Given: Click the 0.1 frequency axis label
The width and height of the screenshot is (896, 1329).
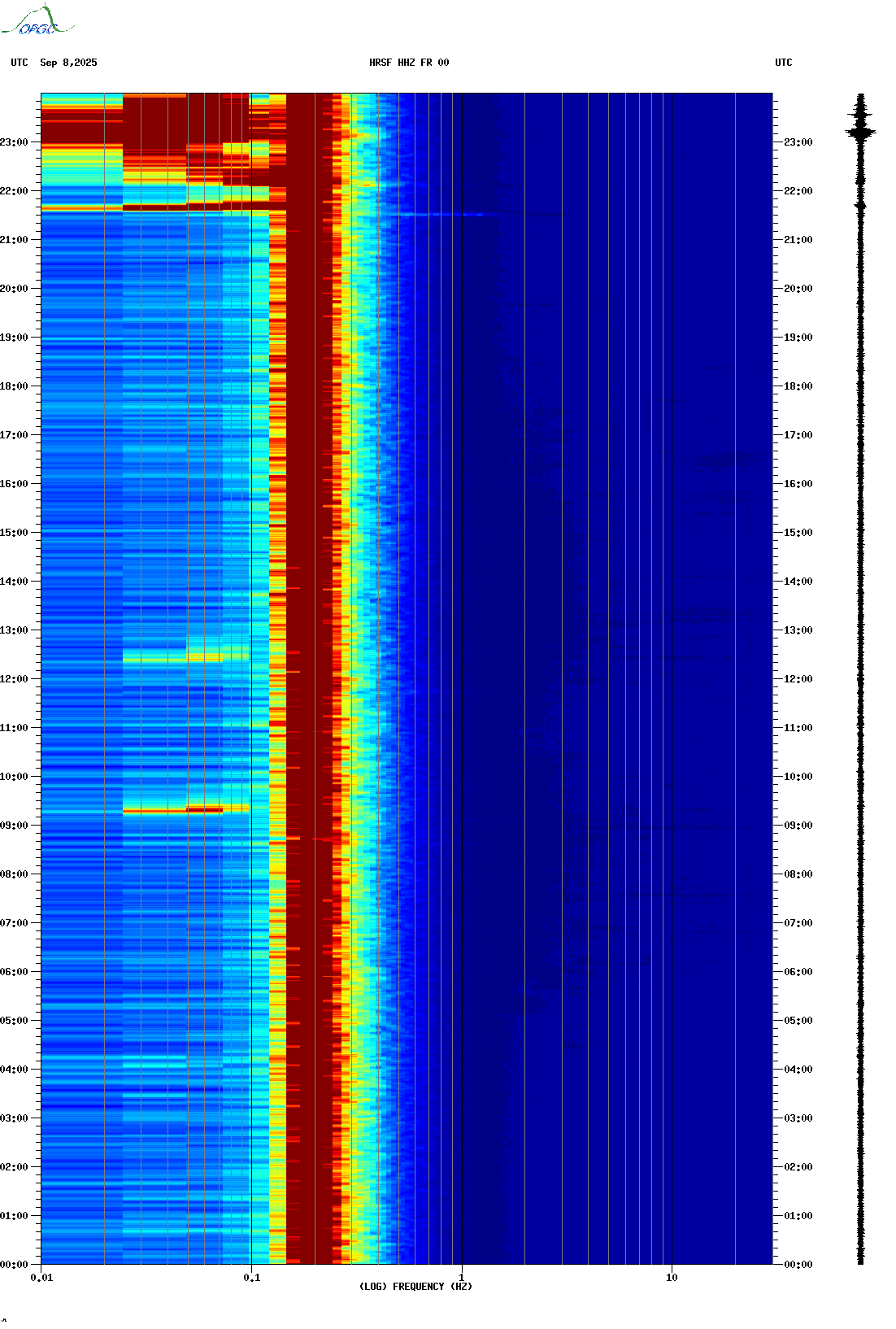Looking at the screenshot, I should [x=252, y=1278].
